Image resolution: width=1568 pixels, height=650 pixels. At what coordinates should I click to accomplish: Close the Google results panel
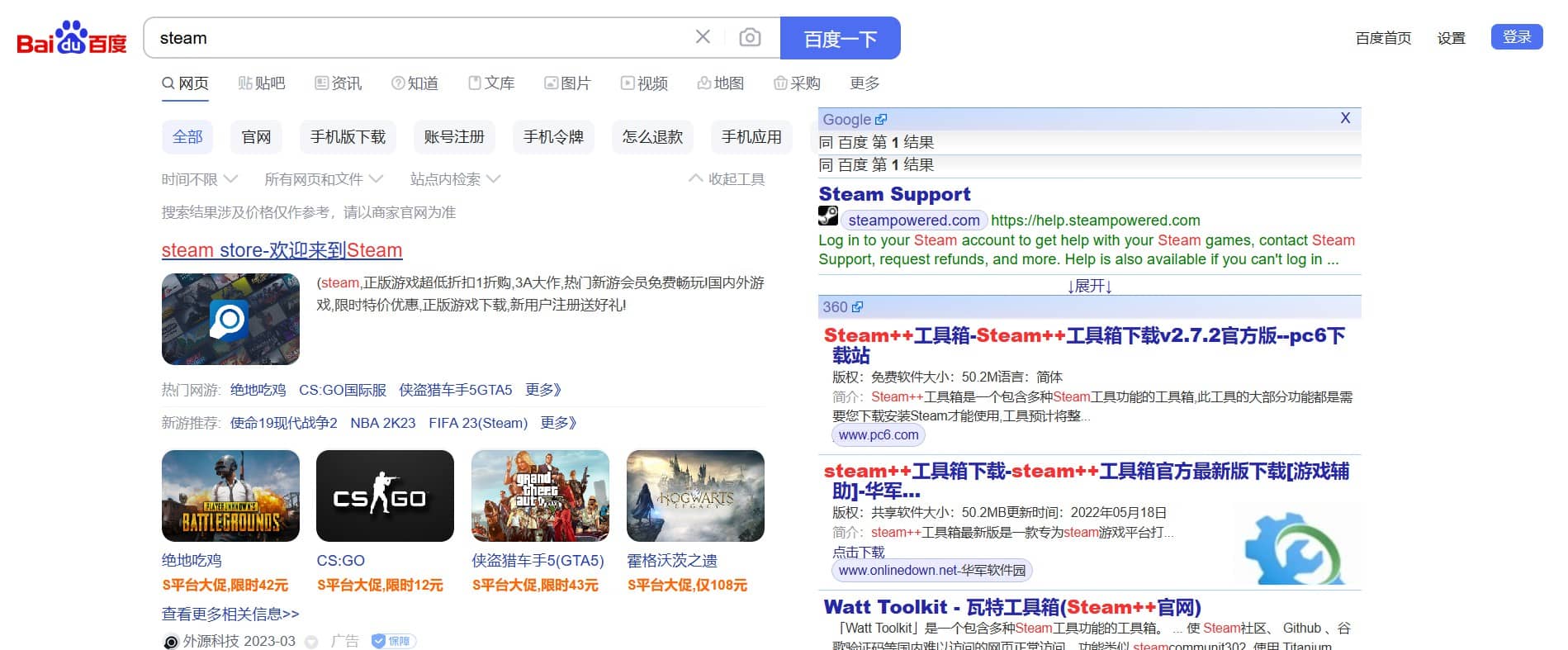click(1345, 118)
